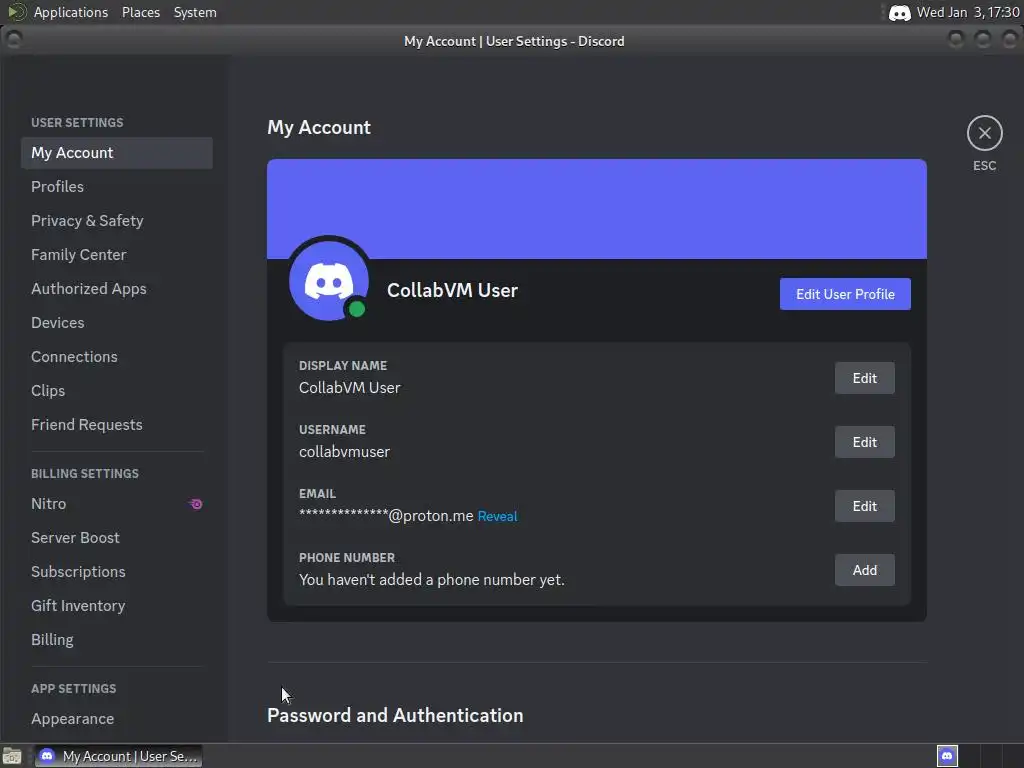Open Billing page
This screenshot has height=768, width=1024.
117,639
